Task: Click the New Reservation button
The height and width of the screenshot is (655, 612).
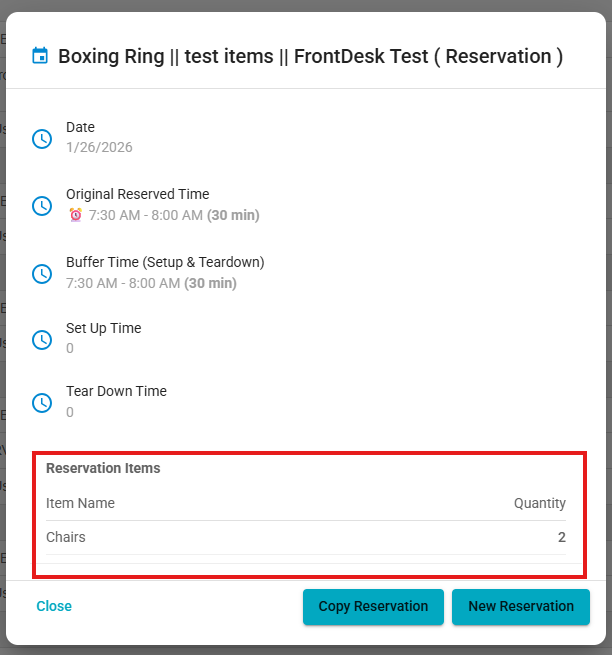Action: click(521, 607)
